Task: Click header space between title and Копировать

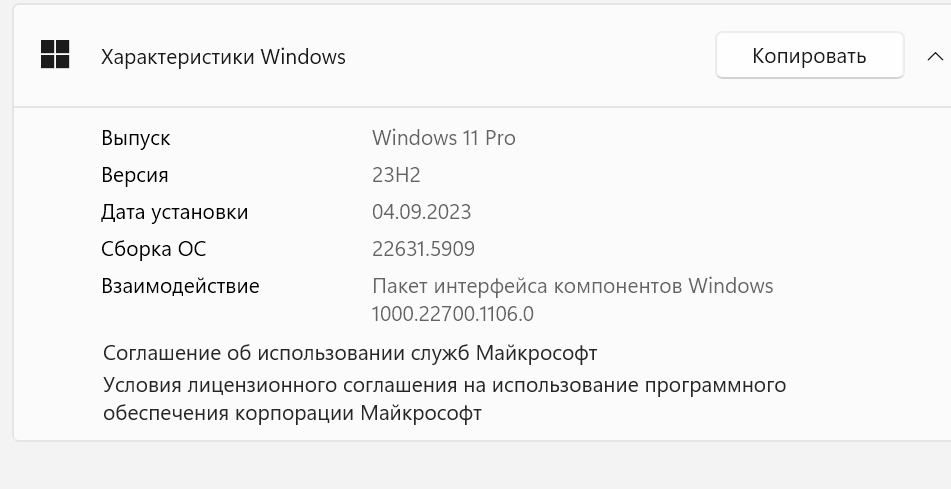Action: 530,56
